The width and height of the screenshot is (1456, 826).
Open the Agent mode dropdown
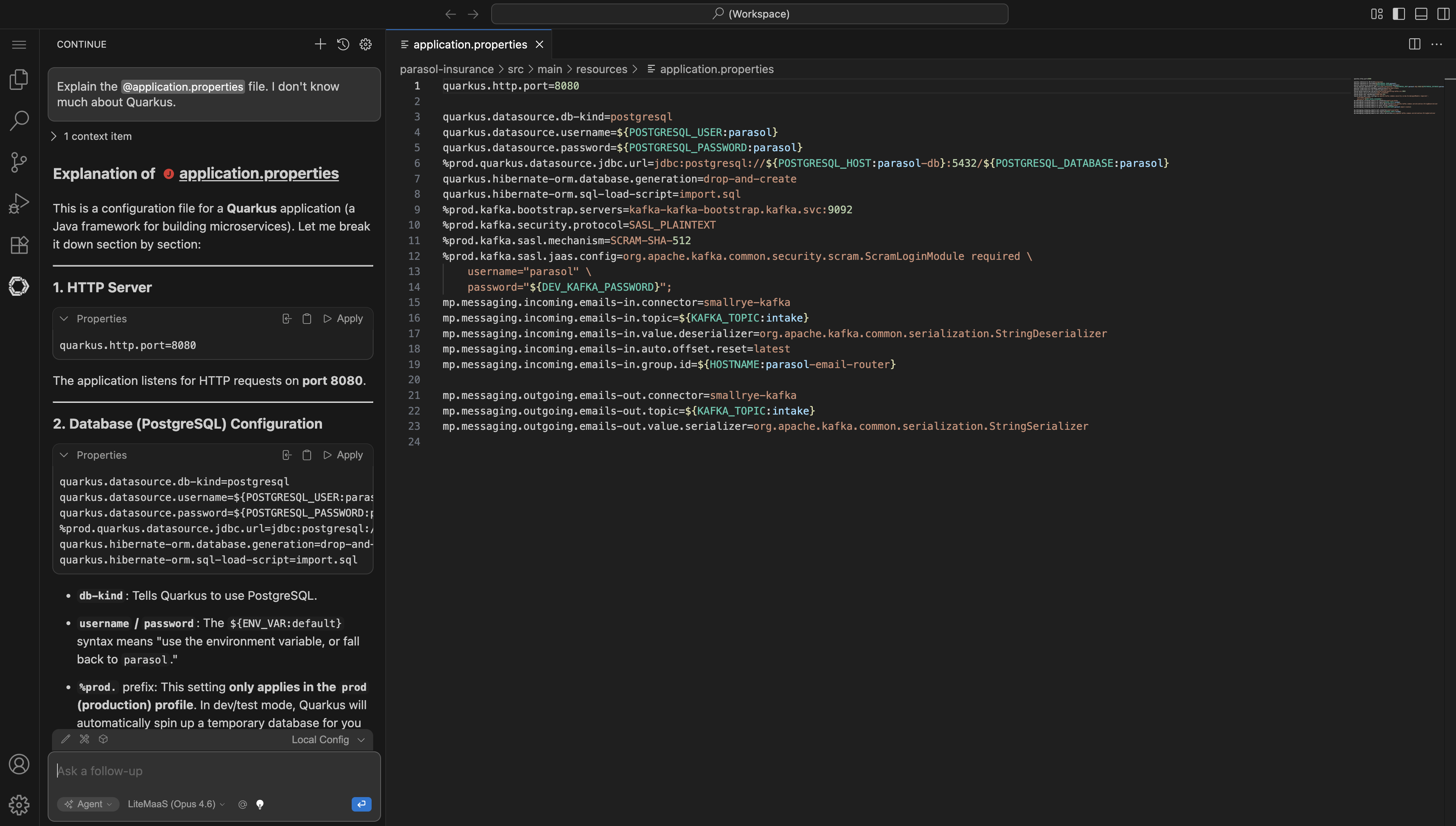(x=88, y=805)
